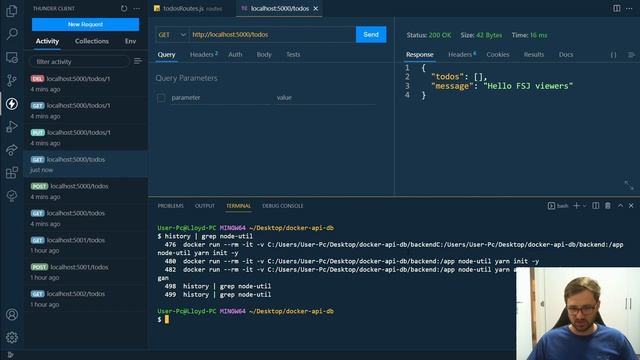The height and width of the screenshot is (360, 640).
Task: Toggle the query parameter checkbox
Action: point(161,98)
